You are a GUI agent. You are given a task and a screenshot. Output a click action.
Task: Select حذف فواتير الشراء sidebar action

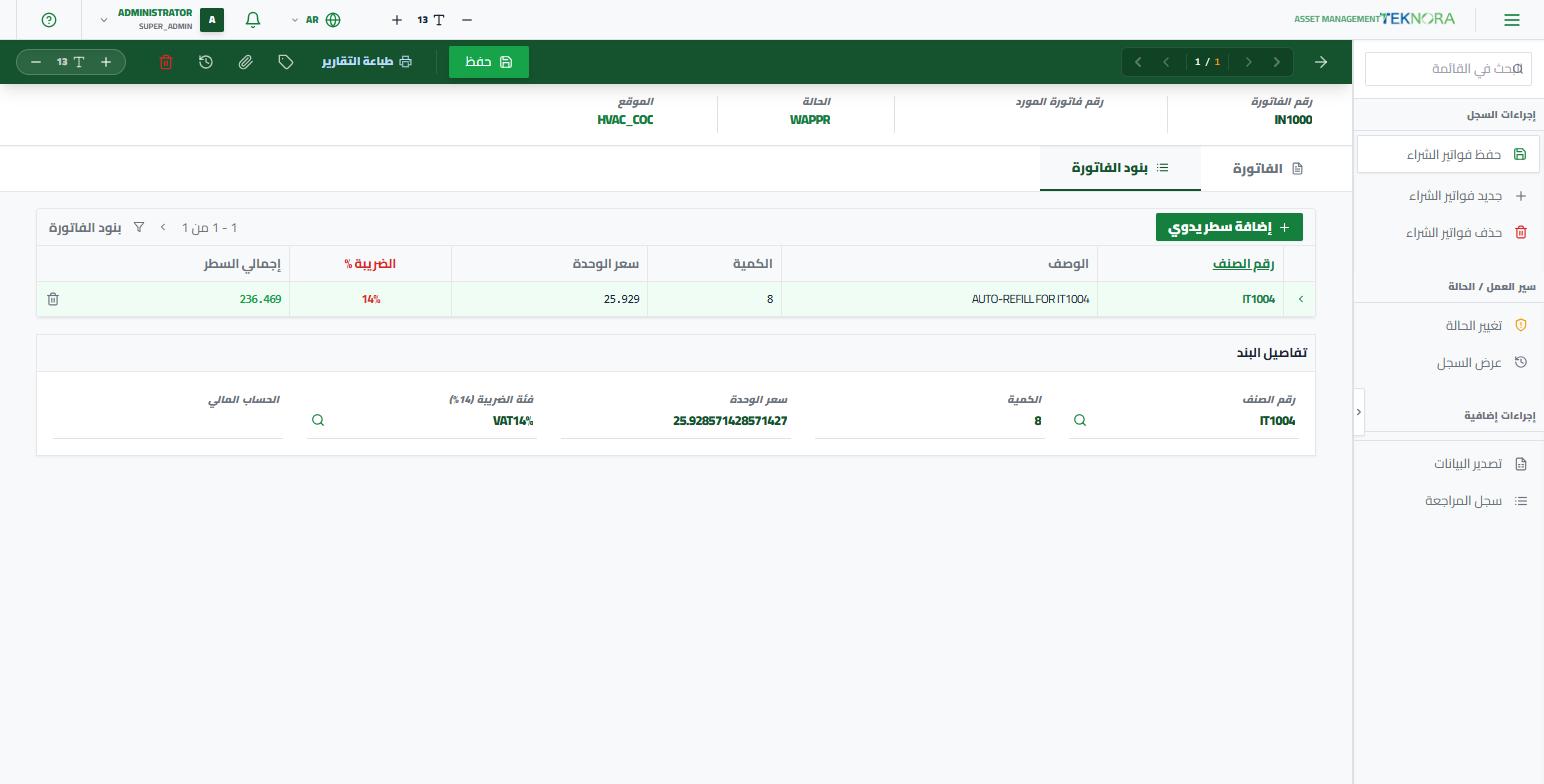click(1448, 232)
